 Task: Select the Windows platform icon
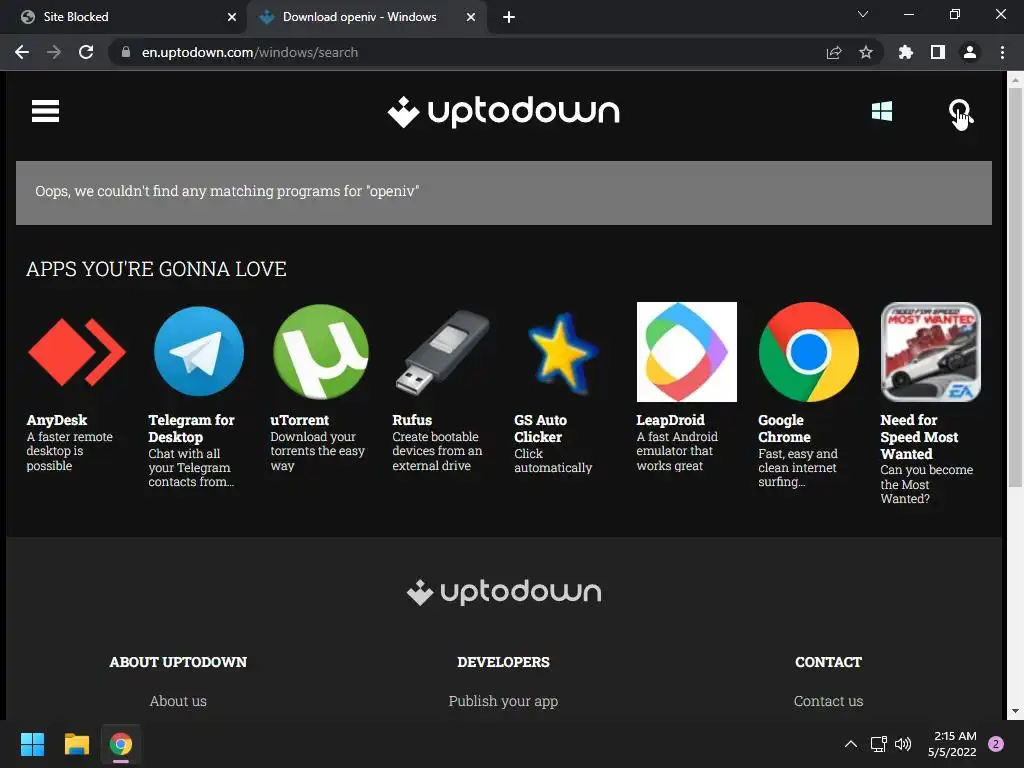[882, 111]
